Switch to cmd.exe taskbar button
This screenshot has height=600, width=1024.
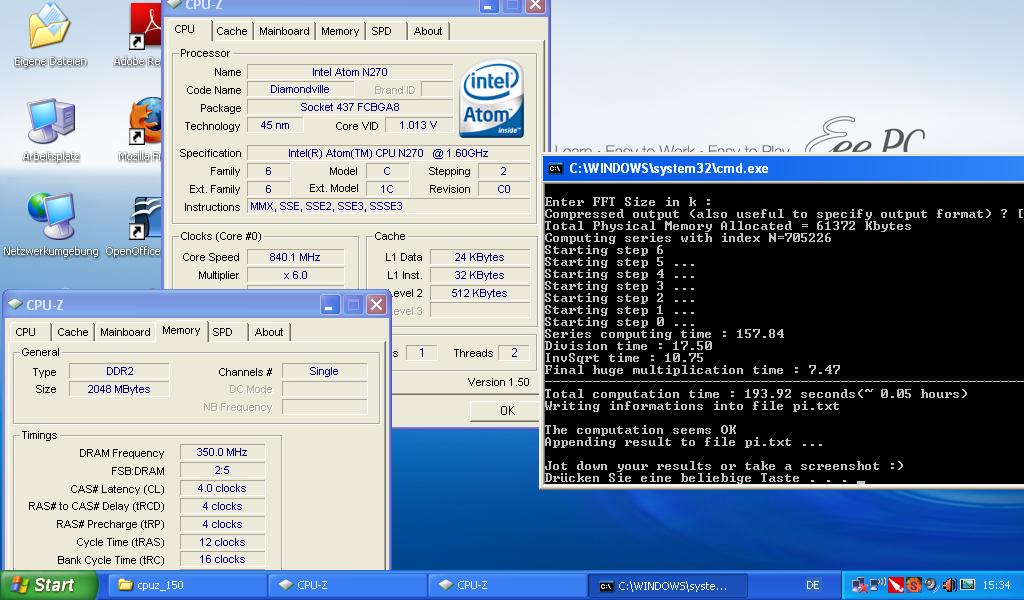tap(668, 586)
